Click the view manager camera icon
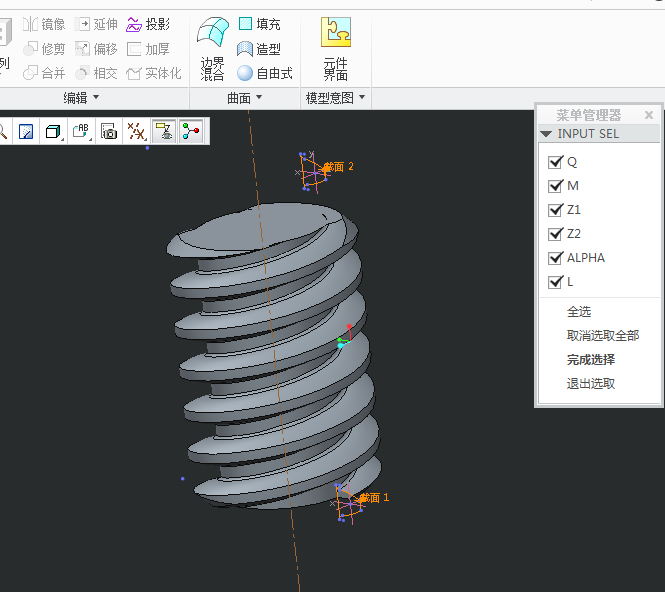 tap(109, 131)
